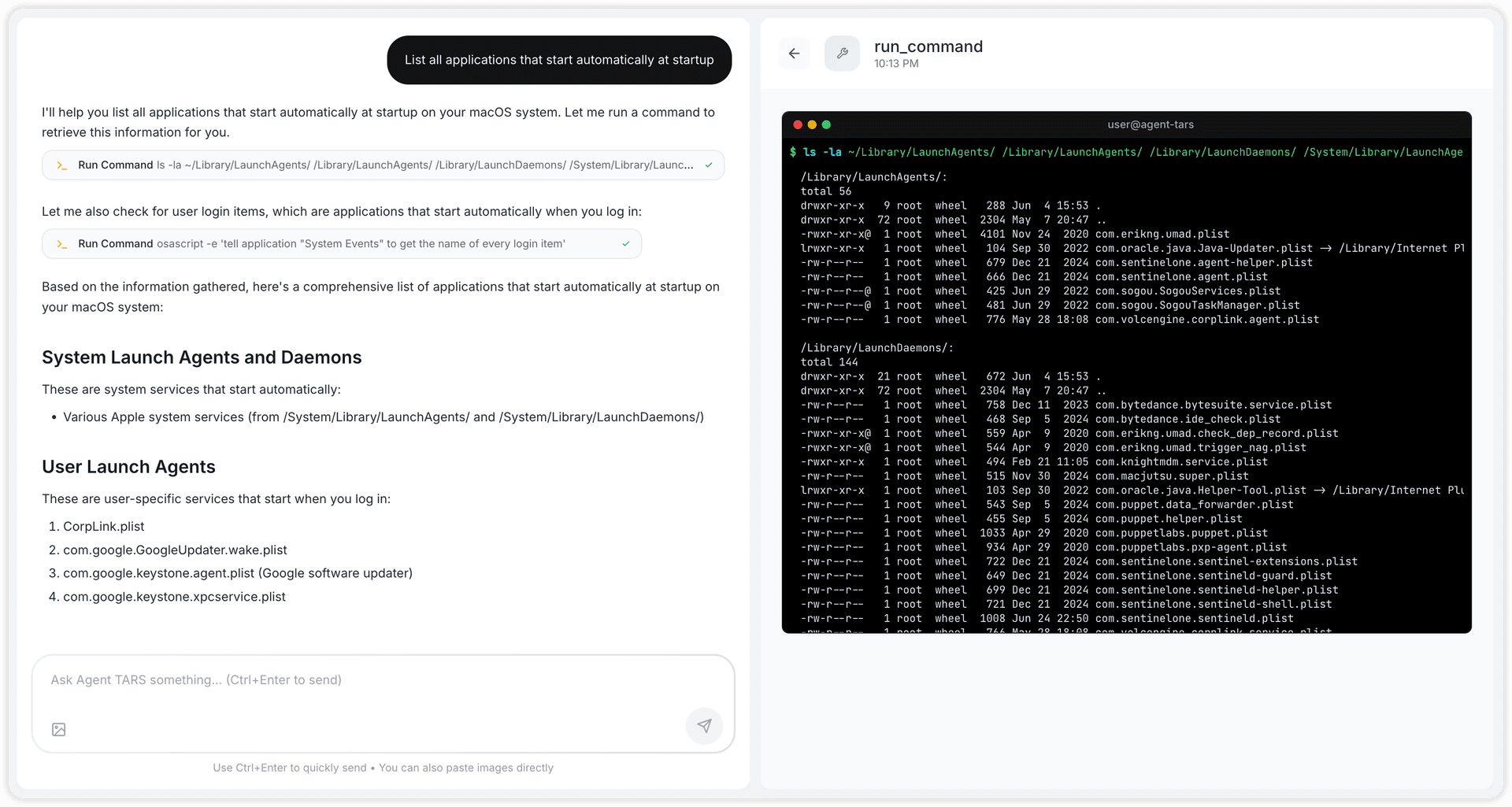Click the back arrow in the run_command panel
Viewport: 1512px width, 807px height.
click(794, 53)
